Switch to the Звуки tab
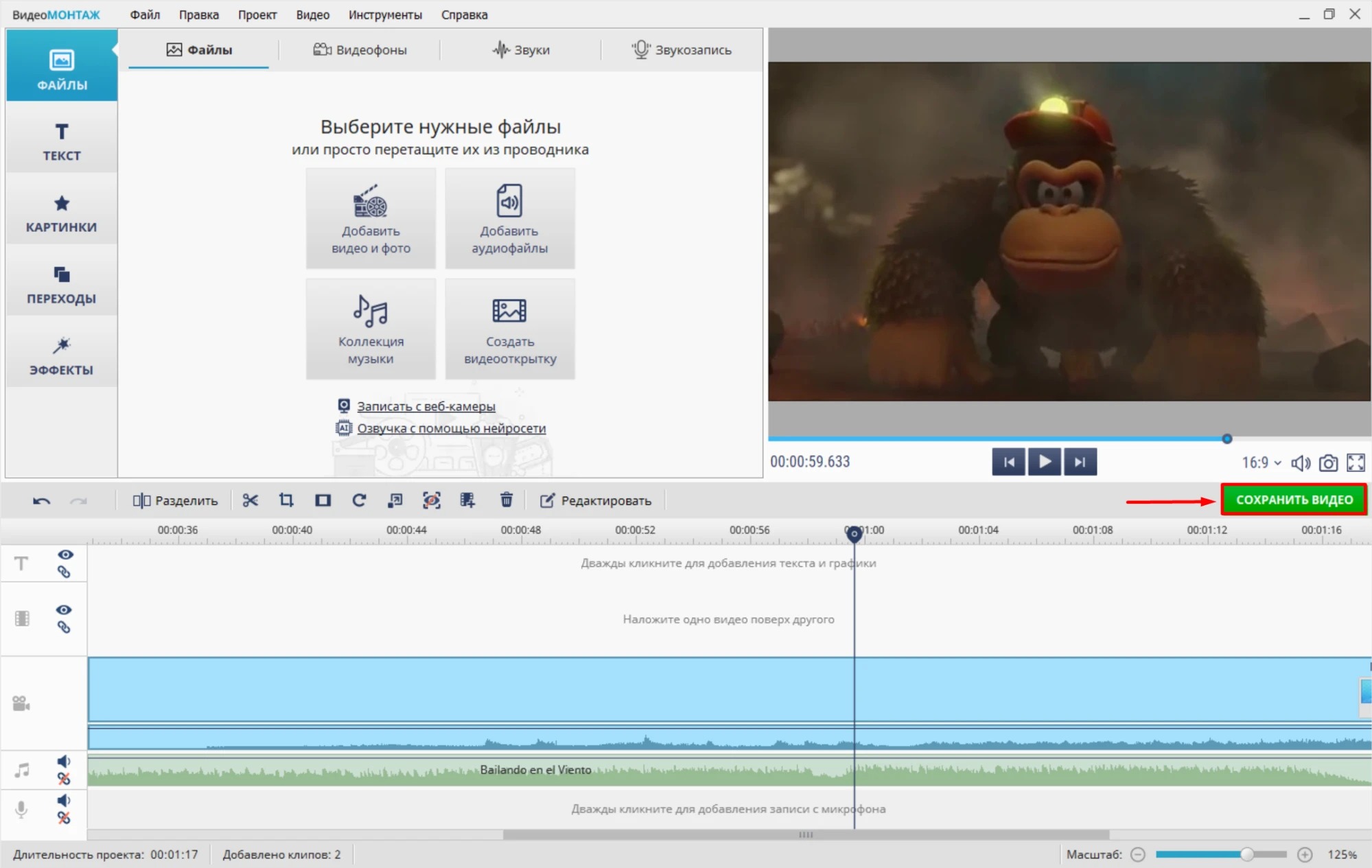The width and height of the screenshot is (1372, 868). coord(521,49)
